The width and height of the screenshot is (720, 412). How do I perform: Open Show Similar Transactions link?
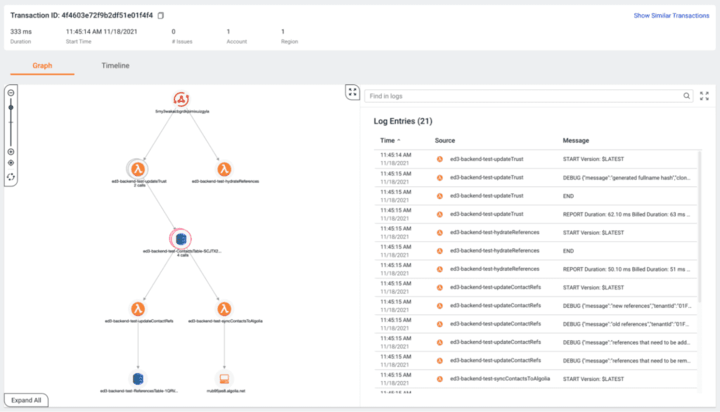click(x=671, y=16)
